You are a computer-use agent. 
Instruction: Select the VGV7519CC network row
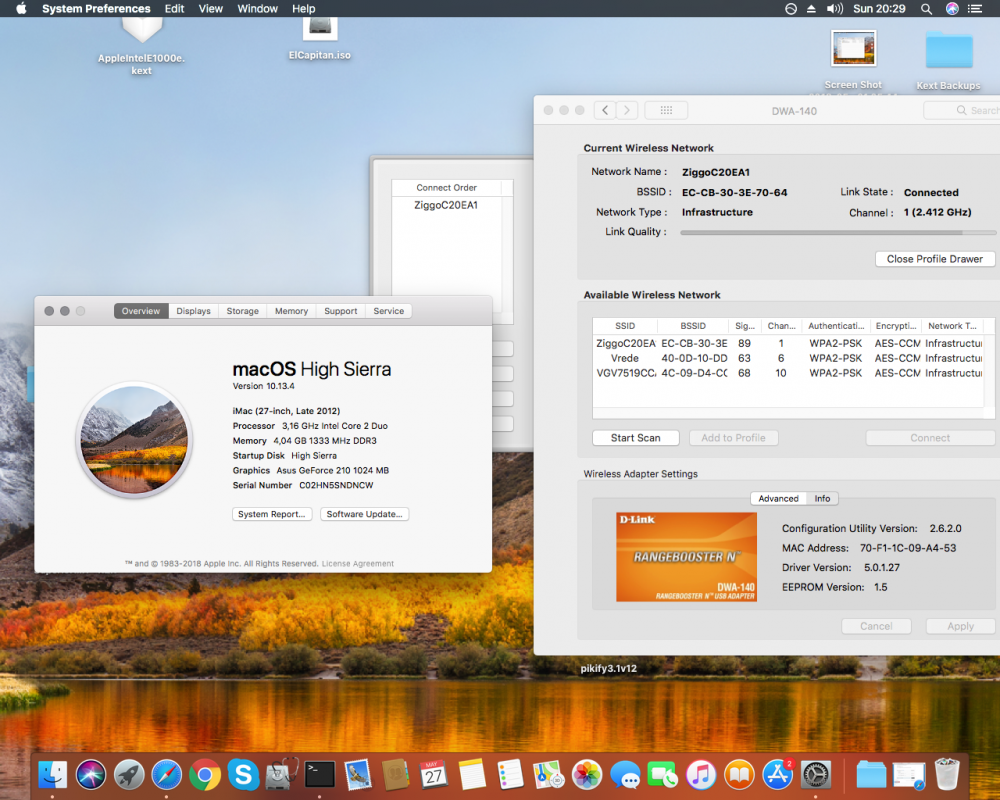[788, 373]
